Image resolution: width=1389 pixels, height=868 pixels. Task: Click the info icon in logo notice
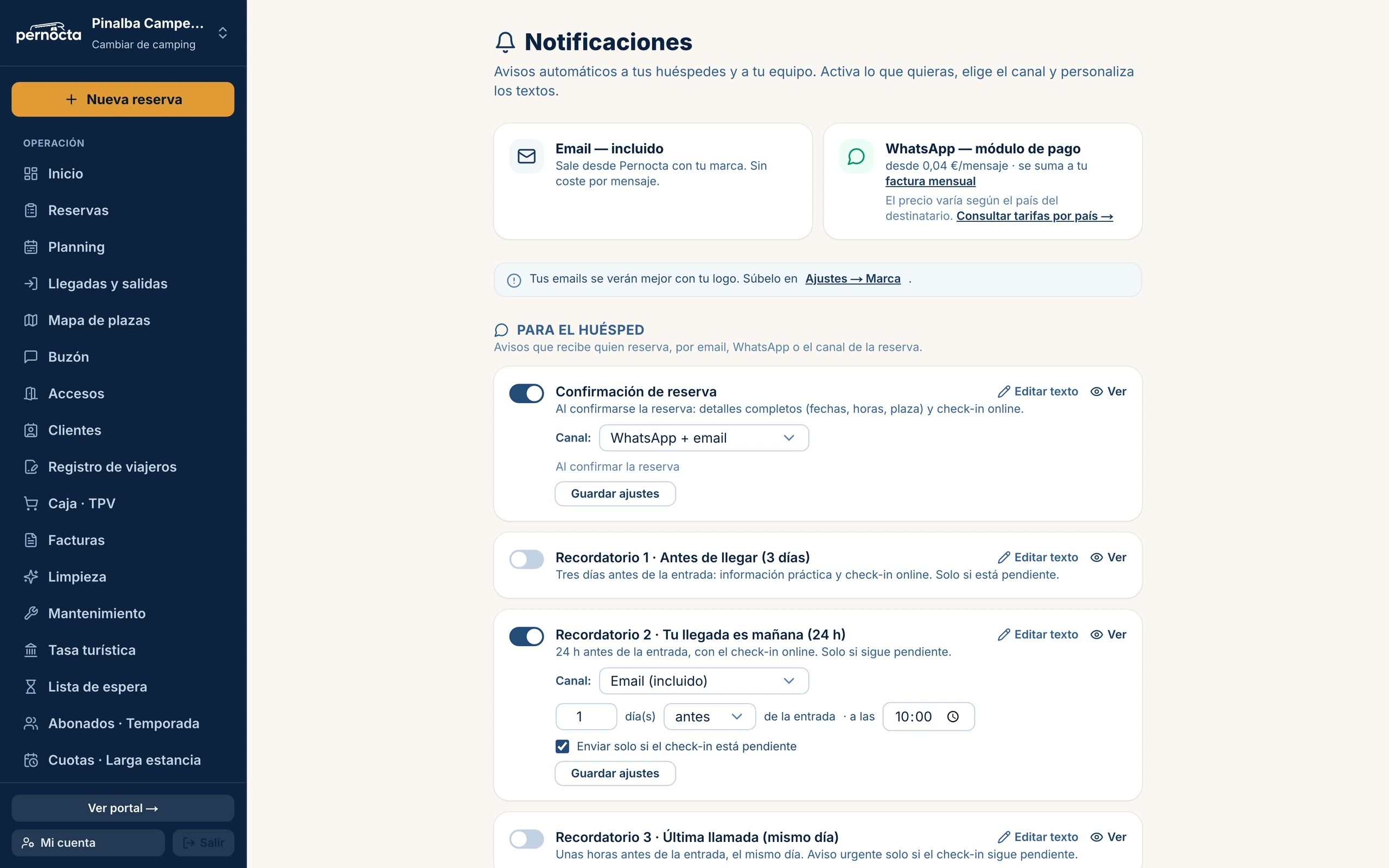point(514,280)
